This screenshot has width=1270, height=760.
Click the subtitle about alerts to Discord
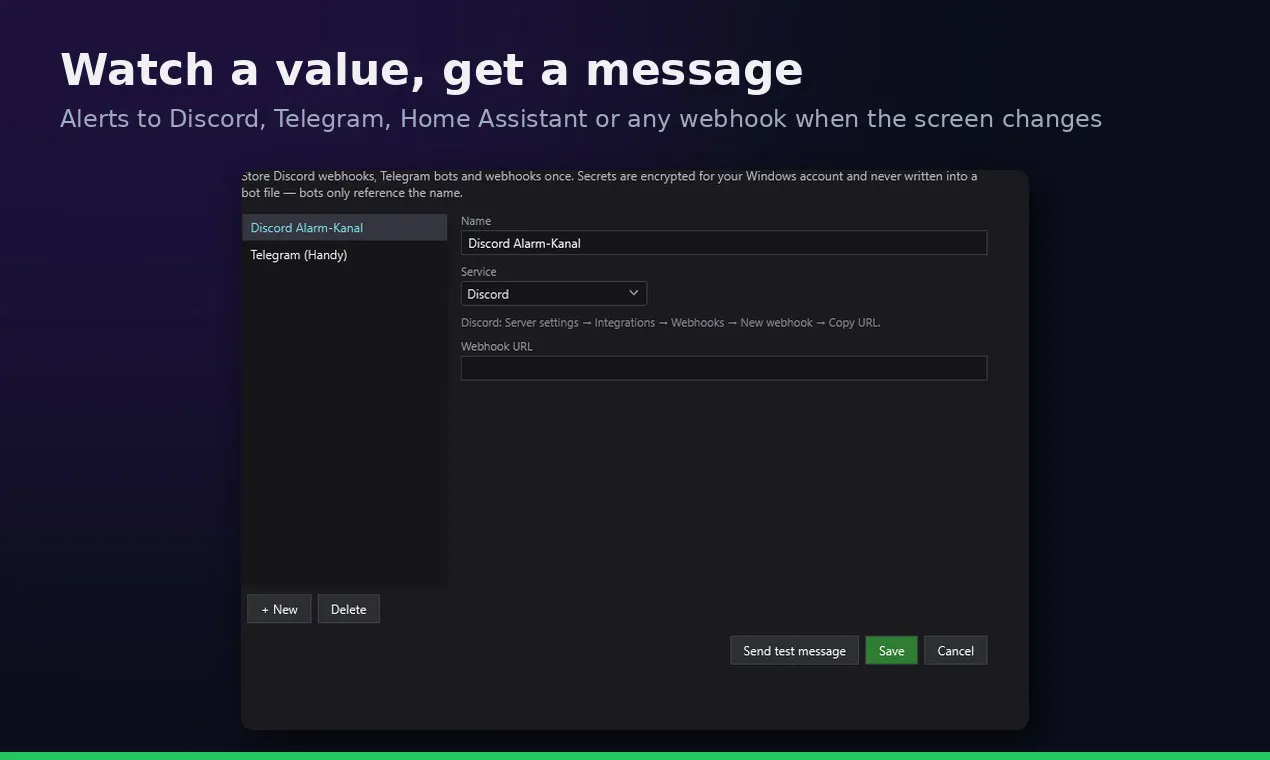pyautogui.click(x=581, y=119)
